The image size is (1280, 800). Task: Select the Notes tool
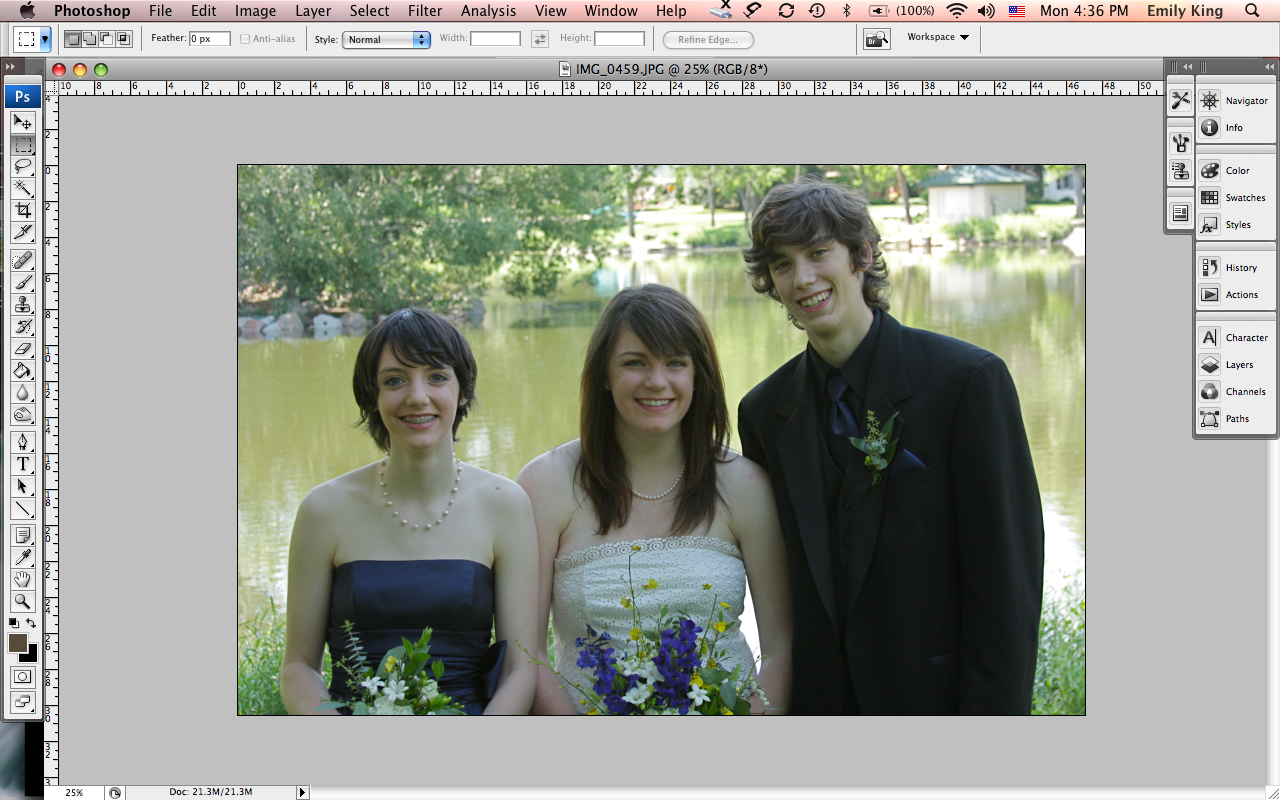coord(22,535)
